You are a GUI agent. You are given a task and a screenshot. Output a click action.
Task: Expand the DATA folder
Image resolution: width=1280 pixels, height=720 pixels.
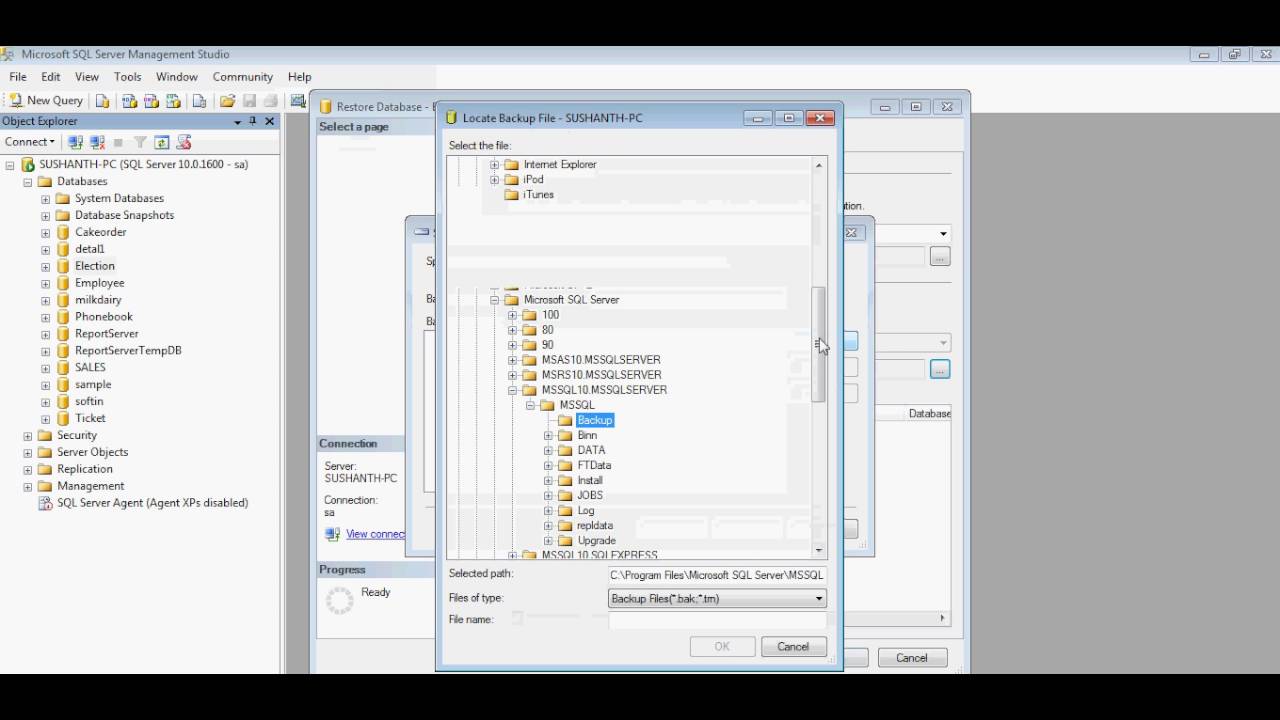tap(548, 450)
